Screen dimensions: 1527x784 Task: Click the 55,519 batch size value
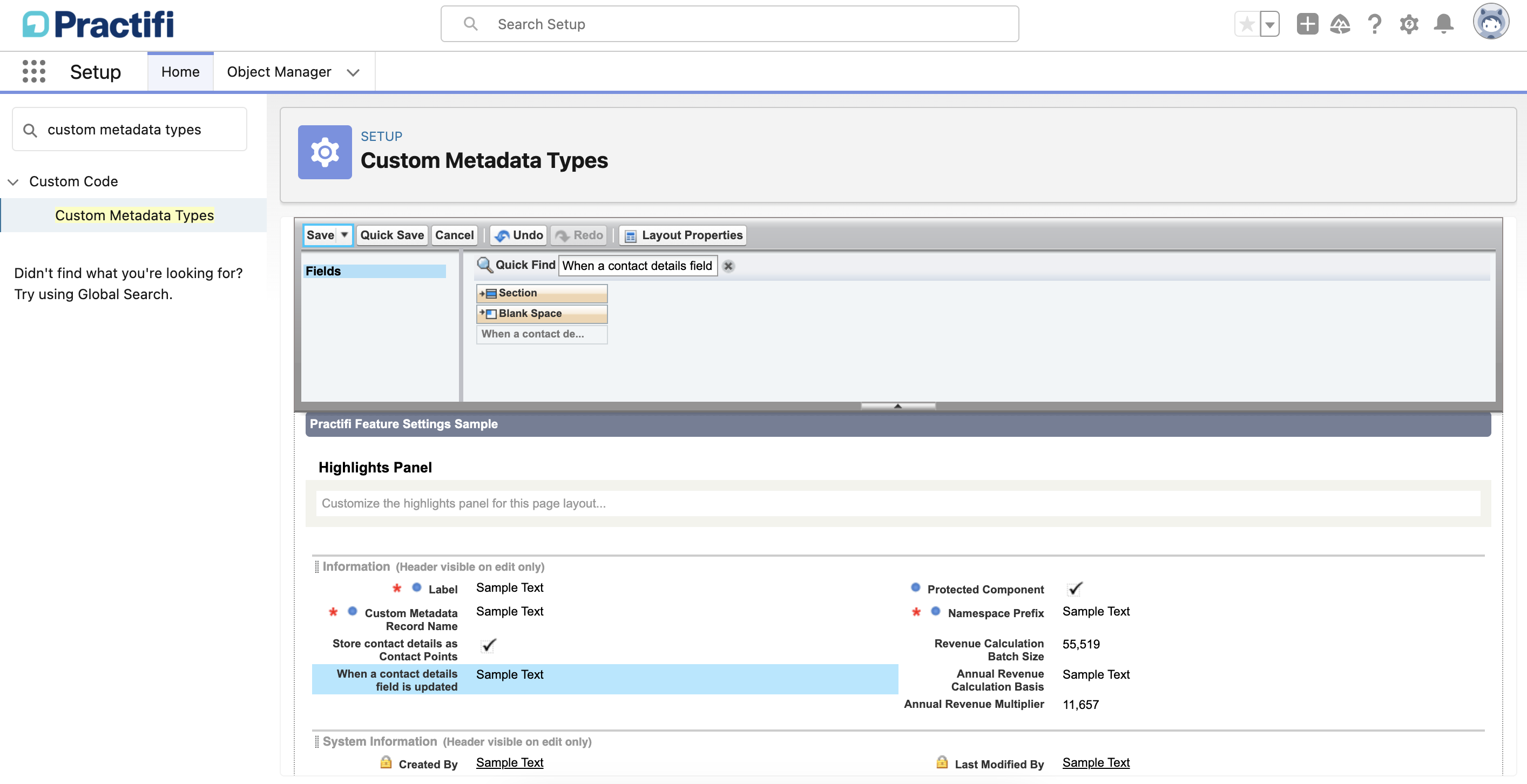point(1081,645)
